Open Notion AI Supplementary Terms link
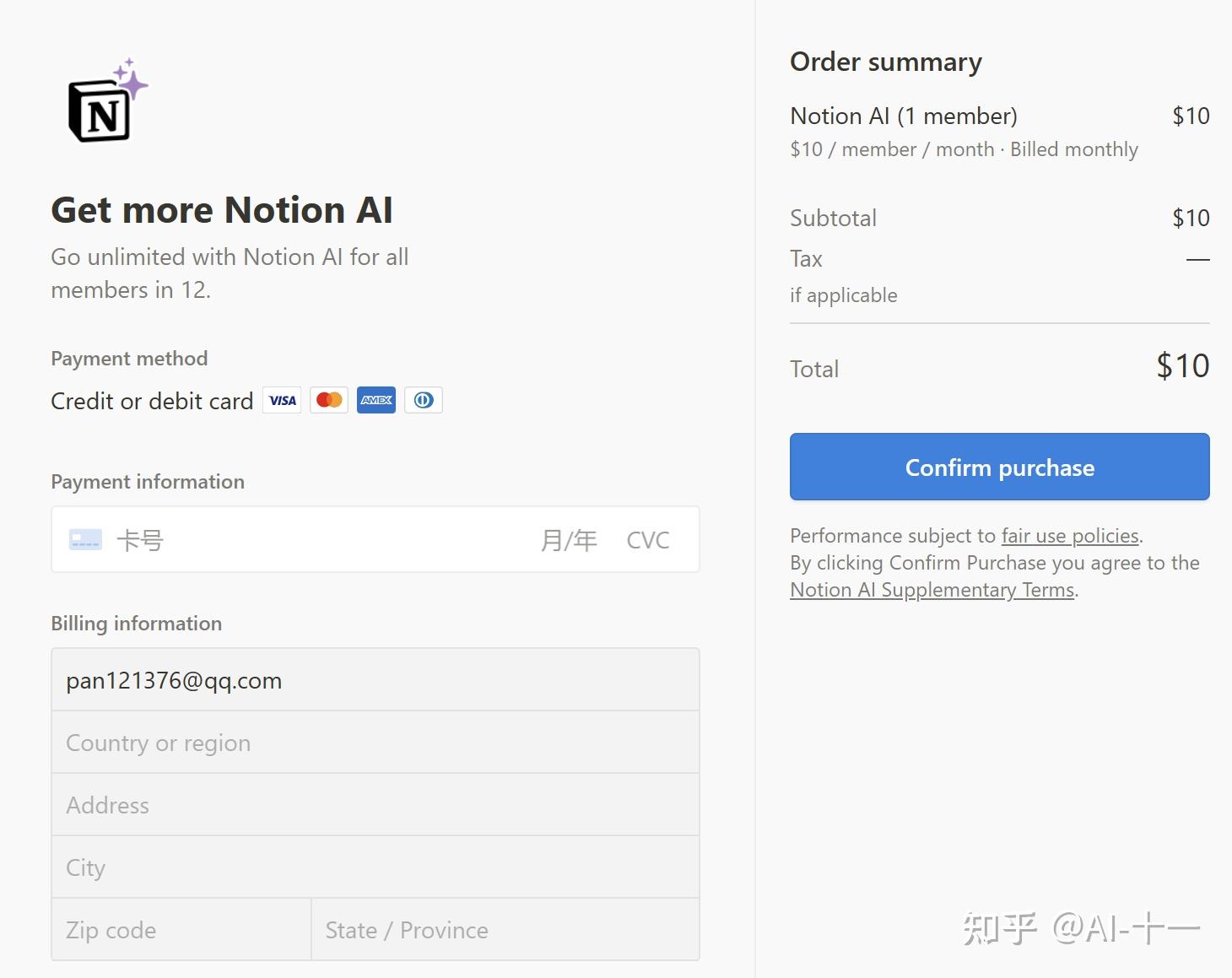Screen dimensions: 1232x978 932,590
